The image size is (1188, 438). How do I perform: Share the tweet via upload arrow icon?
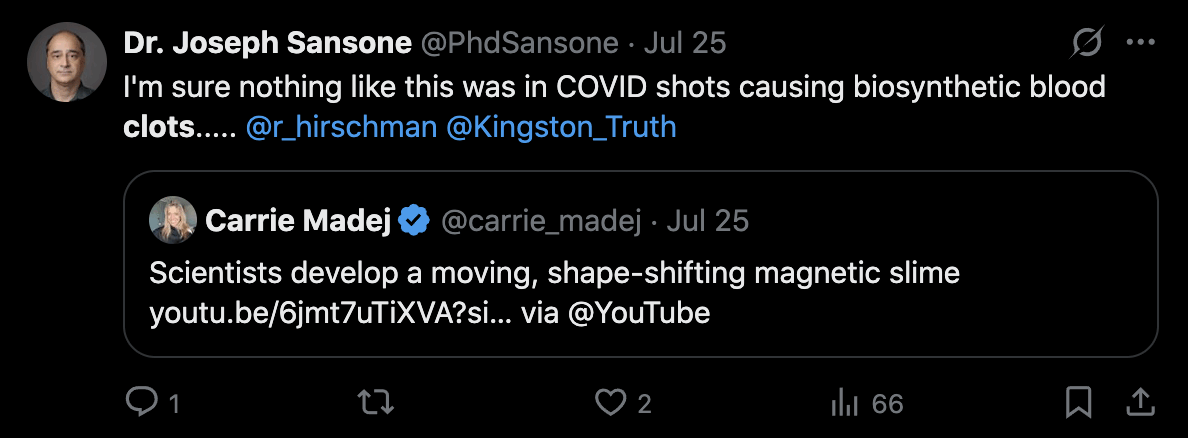tap(1139, 403)
